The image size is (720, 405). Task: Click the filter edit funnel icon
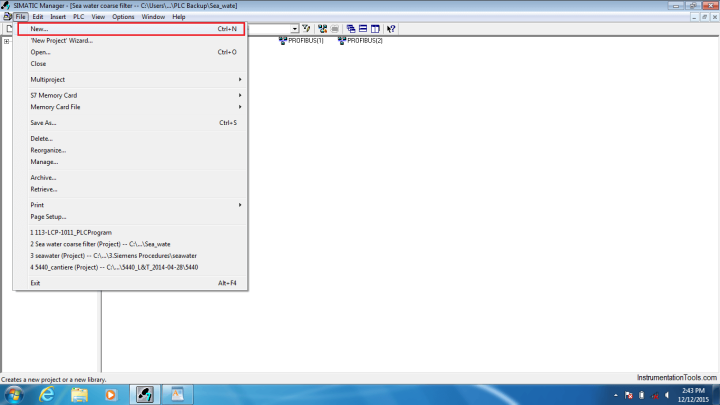tap(306, 29)
